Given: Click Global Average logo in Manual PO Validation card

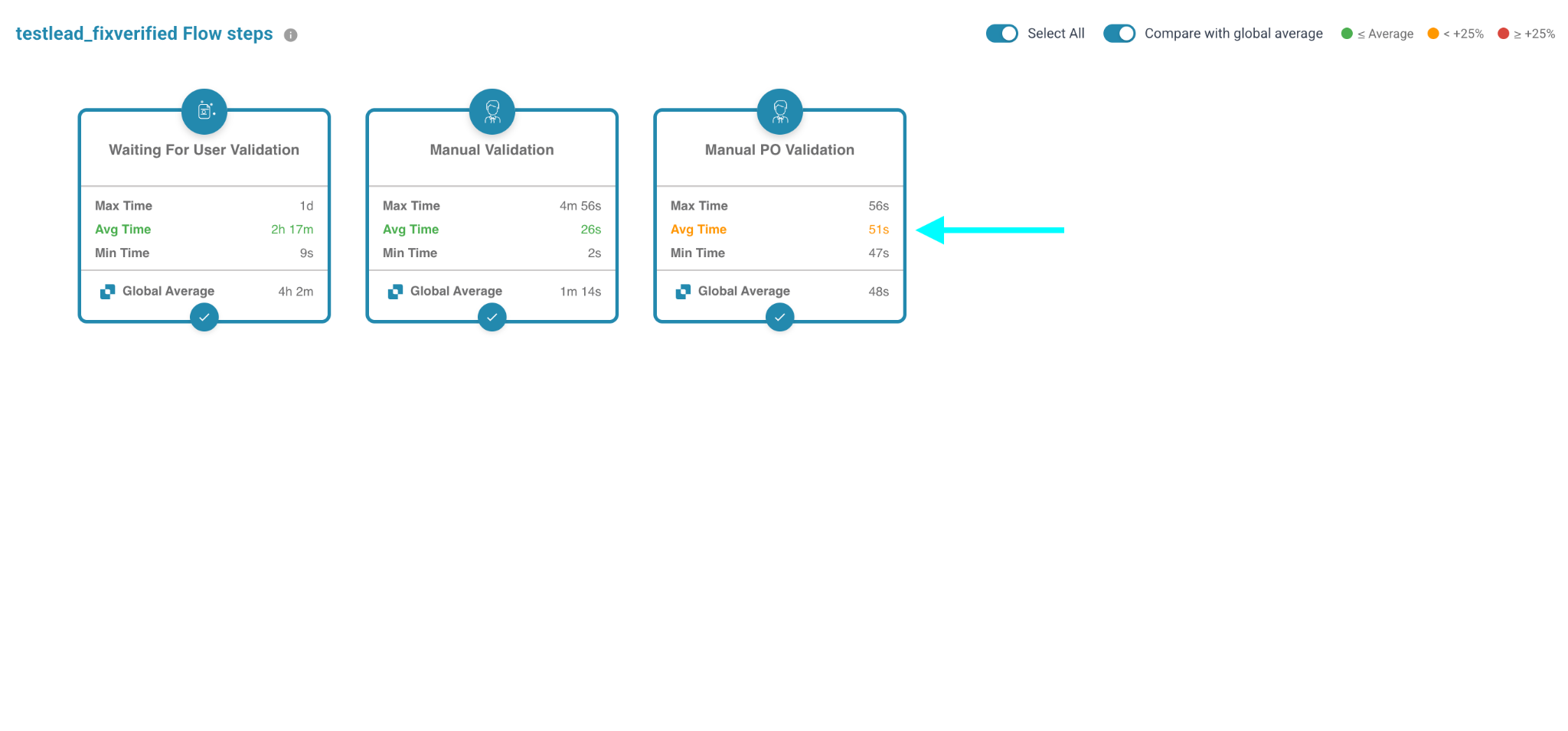Looking at the screenshot, I should (684, 292).
